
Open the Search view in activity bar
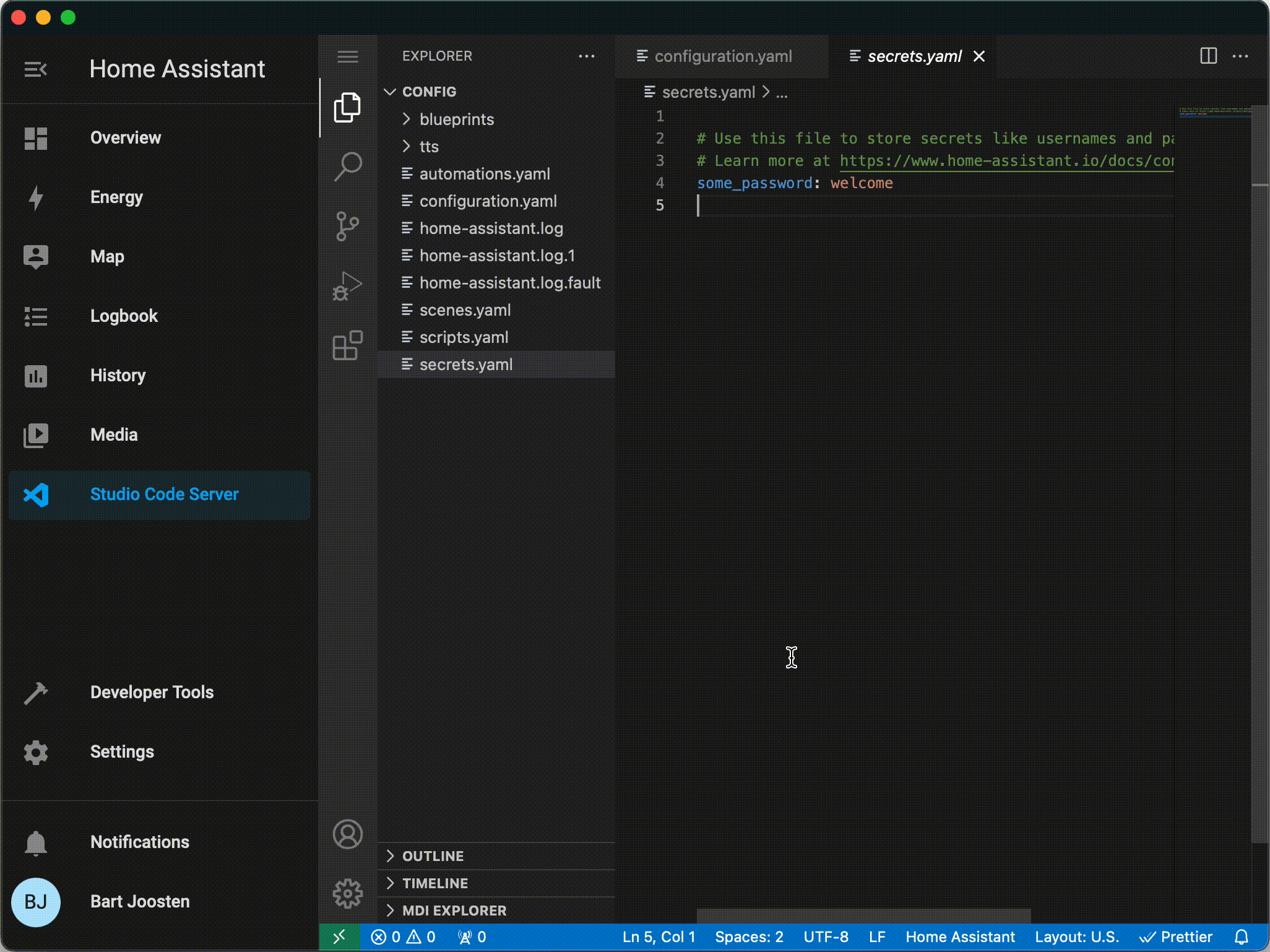348,167
